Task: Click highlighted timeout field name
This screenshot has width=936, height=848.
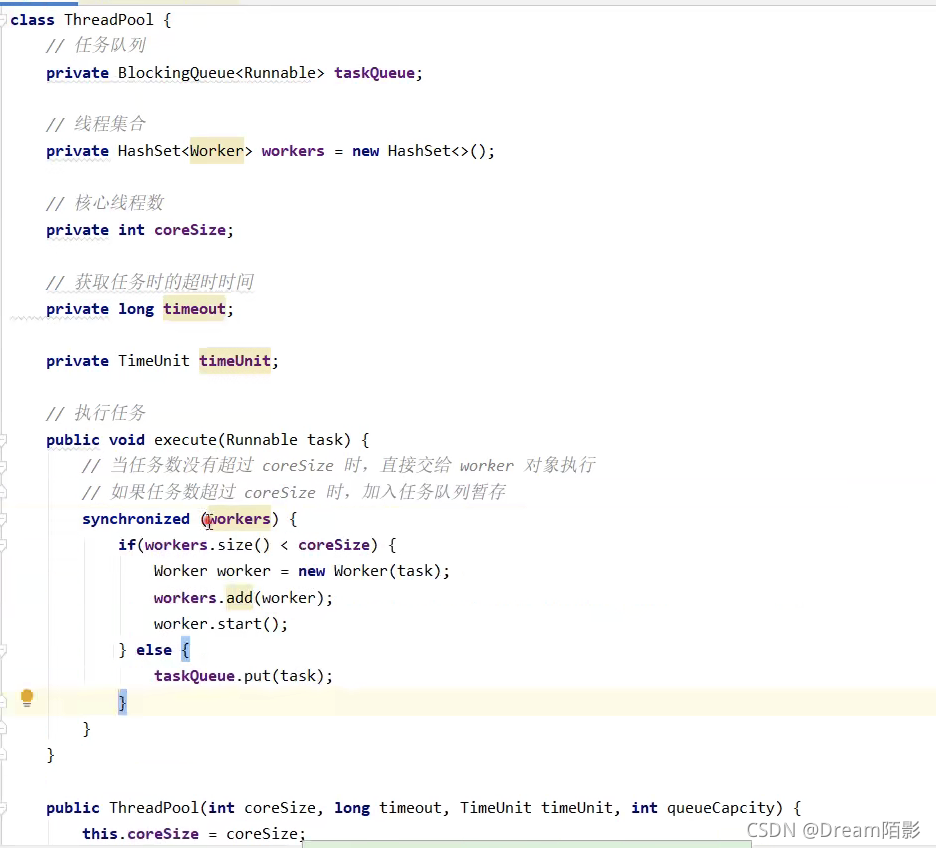Action: click(x=195, y=309)
